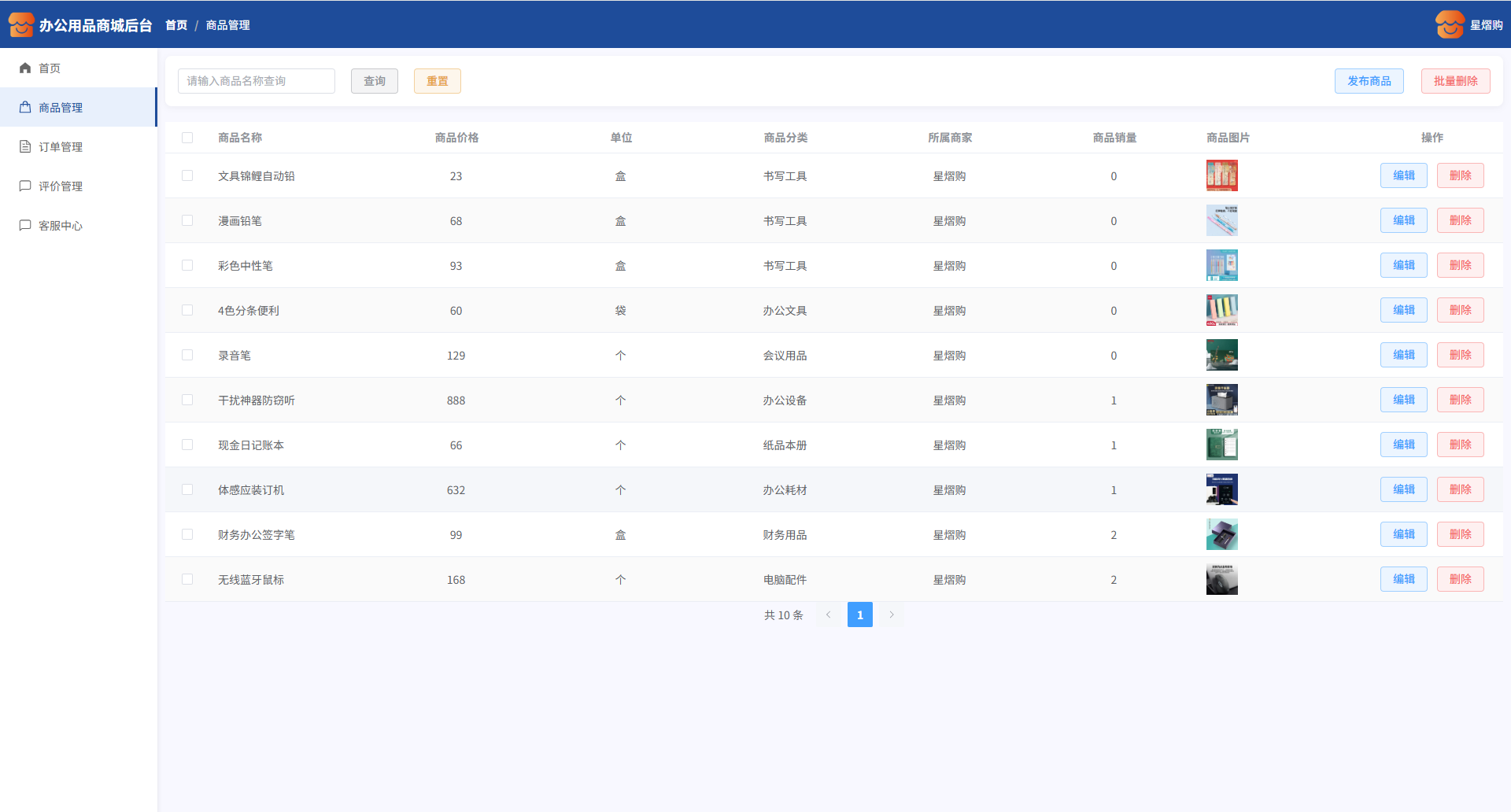Toggle the select-all checkbox in table header
1511x812 pixels.
[187, 138]
